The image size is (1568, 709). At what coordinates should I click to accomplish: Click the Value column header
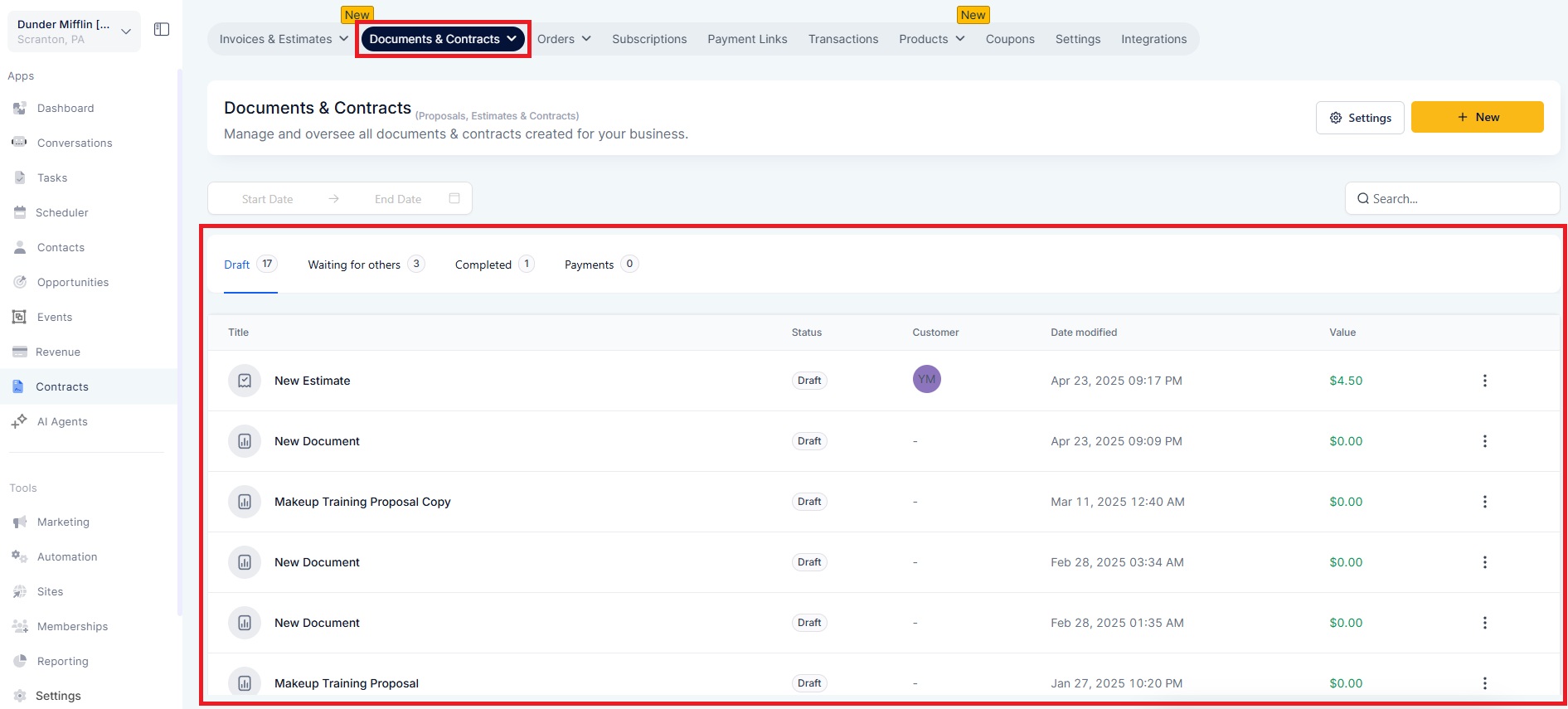tap(1342, 333)
